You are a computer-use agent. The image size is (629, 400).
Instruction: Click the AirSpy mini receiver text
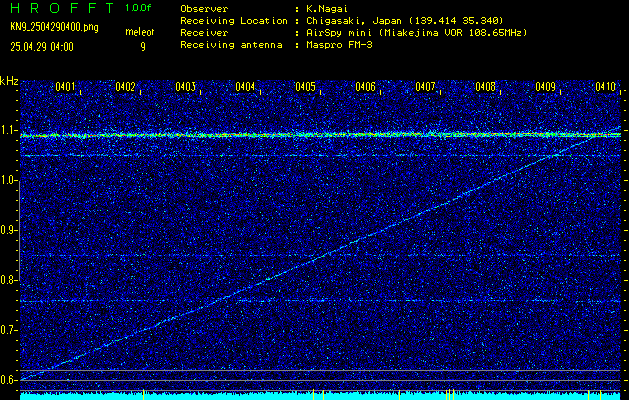416,33
